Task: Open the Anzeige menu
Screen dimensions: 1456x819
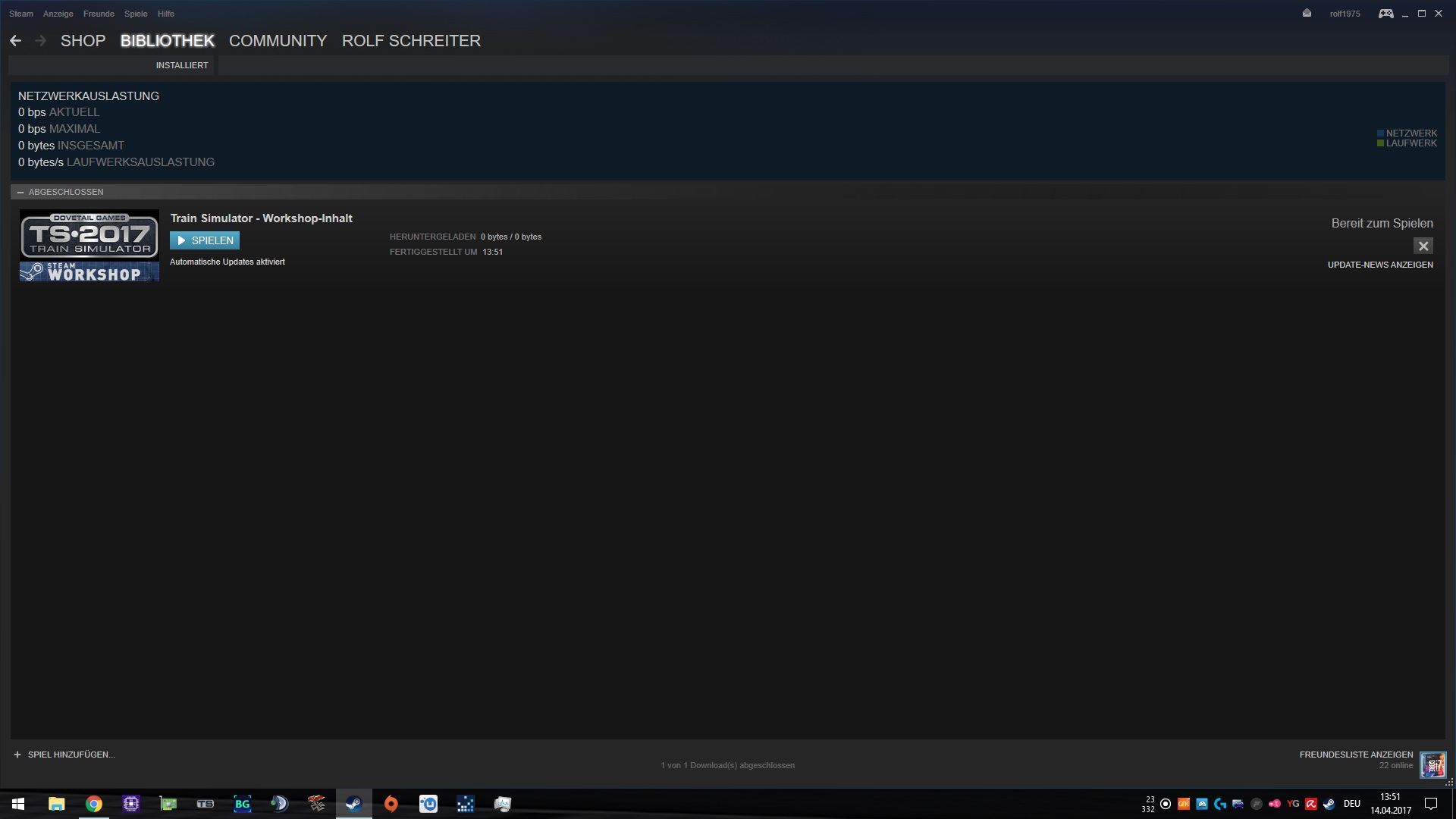Action: [58, 14]
